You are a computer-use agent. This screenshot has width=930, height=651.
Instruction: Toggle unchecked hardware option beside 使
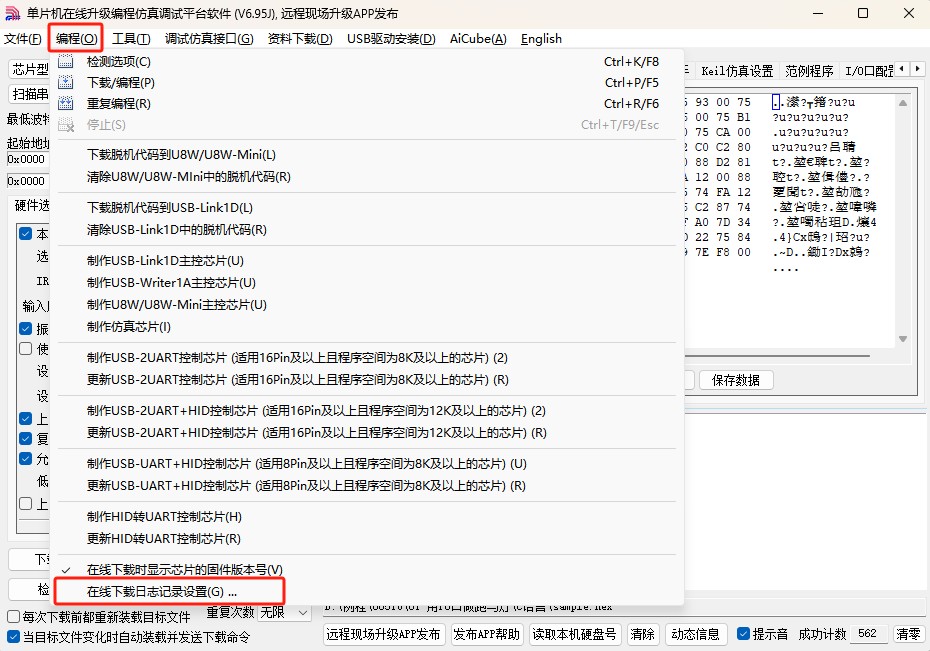[26, 348]
